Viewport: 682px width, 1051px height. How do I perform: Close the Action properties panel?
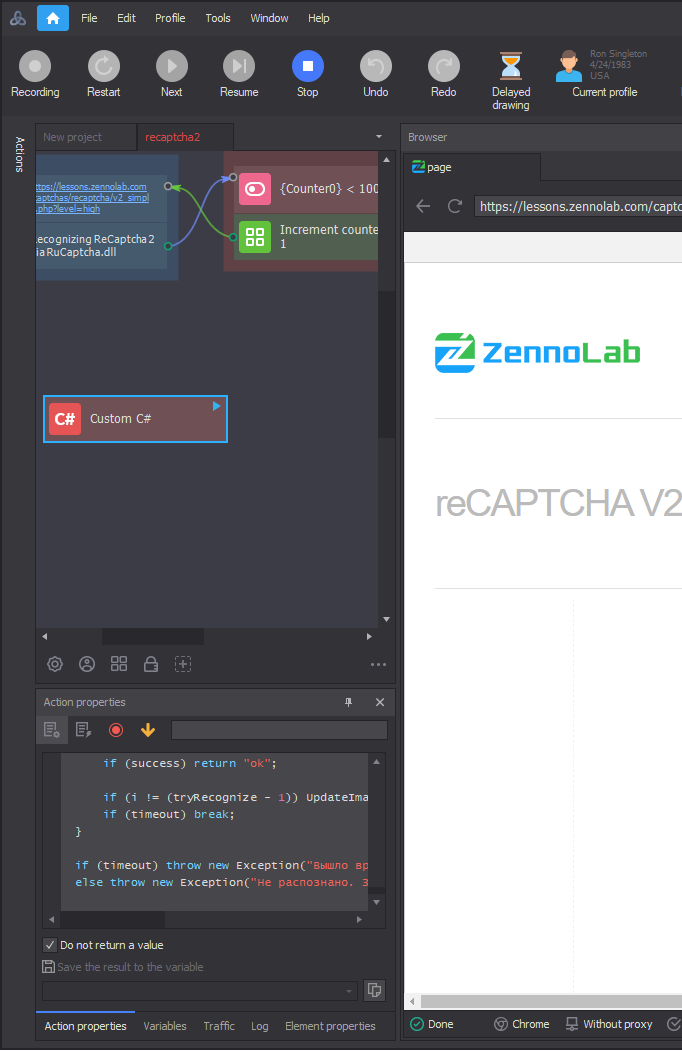380,702
